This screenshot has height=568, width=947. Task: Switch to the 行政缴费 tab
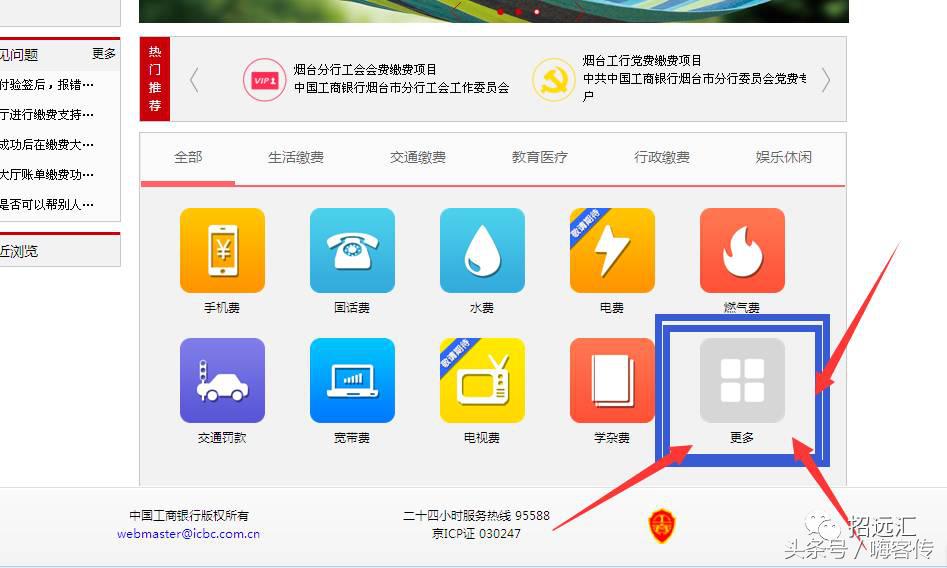pyautogui.click(x=662, y=157)
